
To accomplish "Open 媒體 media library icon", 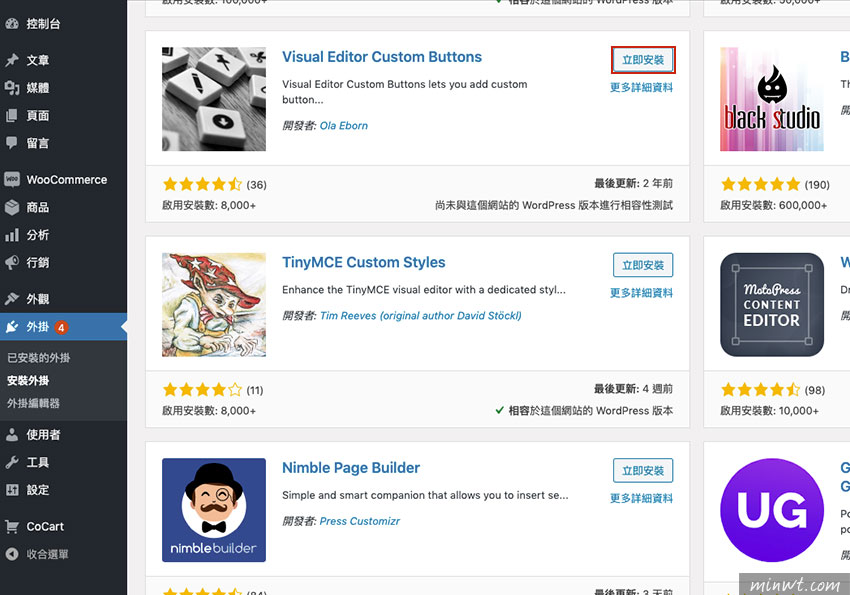I will [12, 88].
